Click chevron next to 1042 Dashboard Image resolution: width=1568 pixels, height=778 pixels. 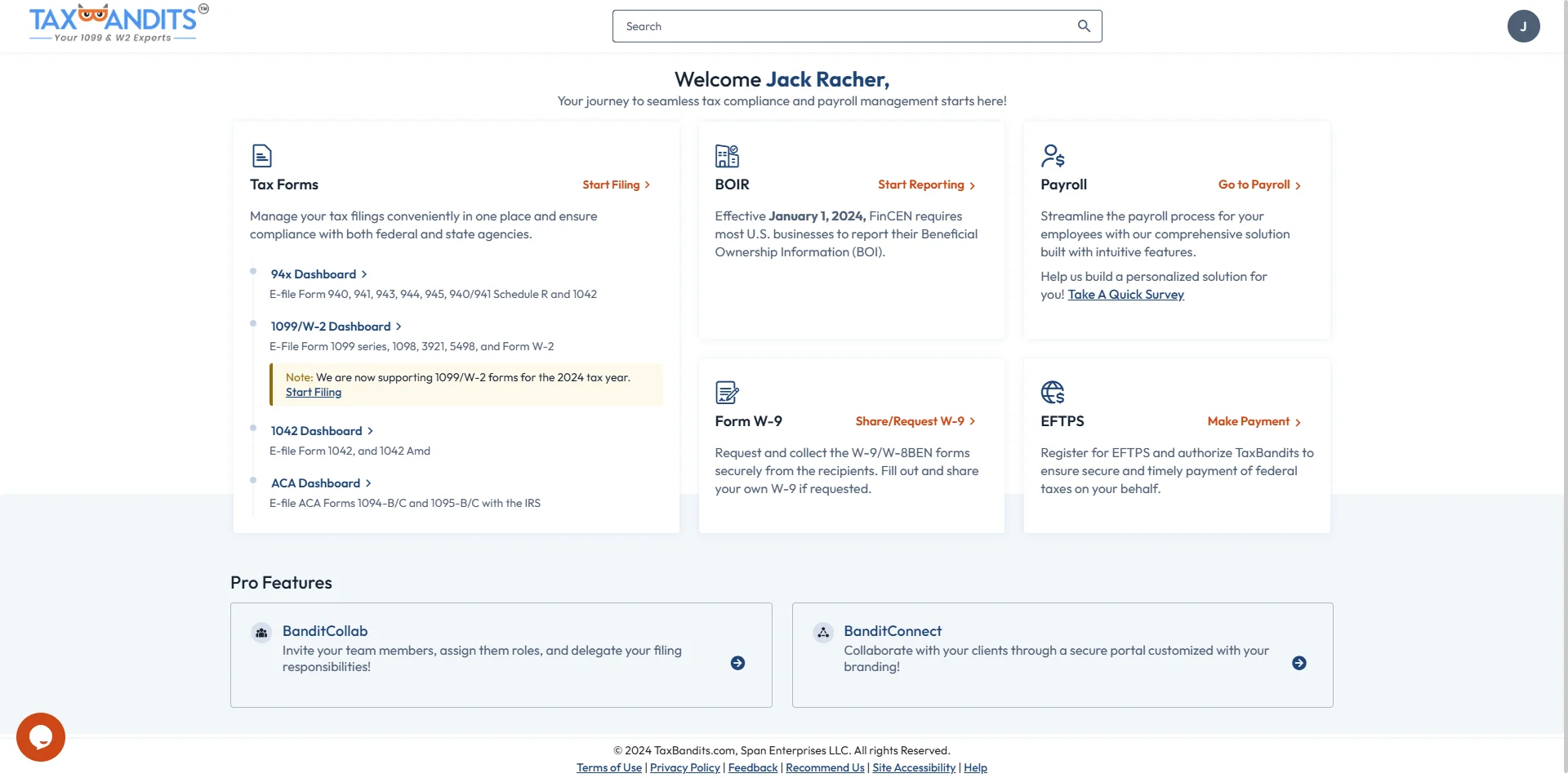(370, 431)
